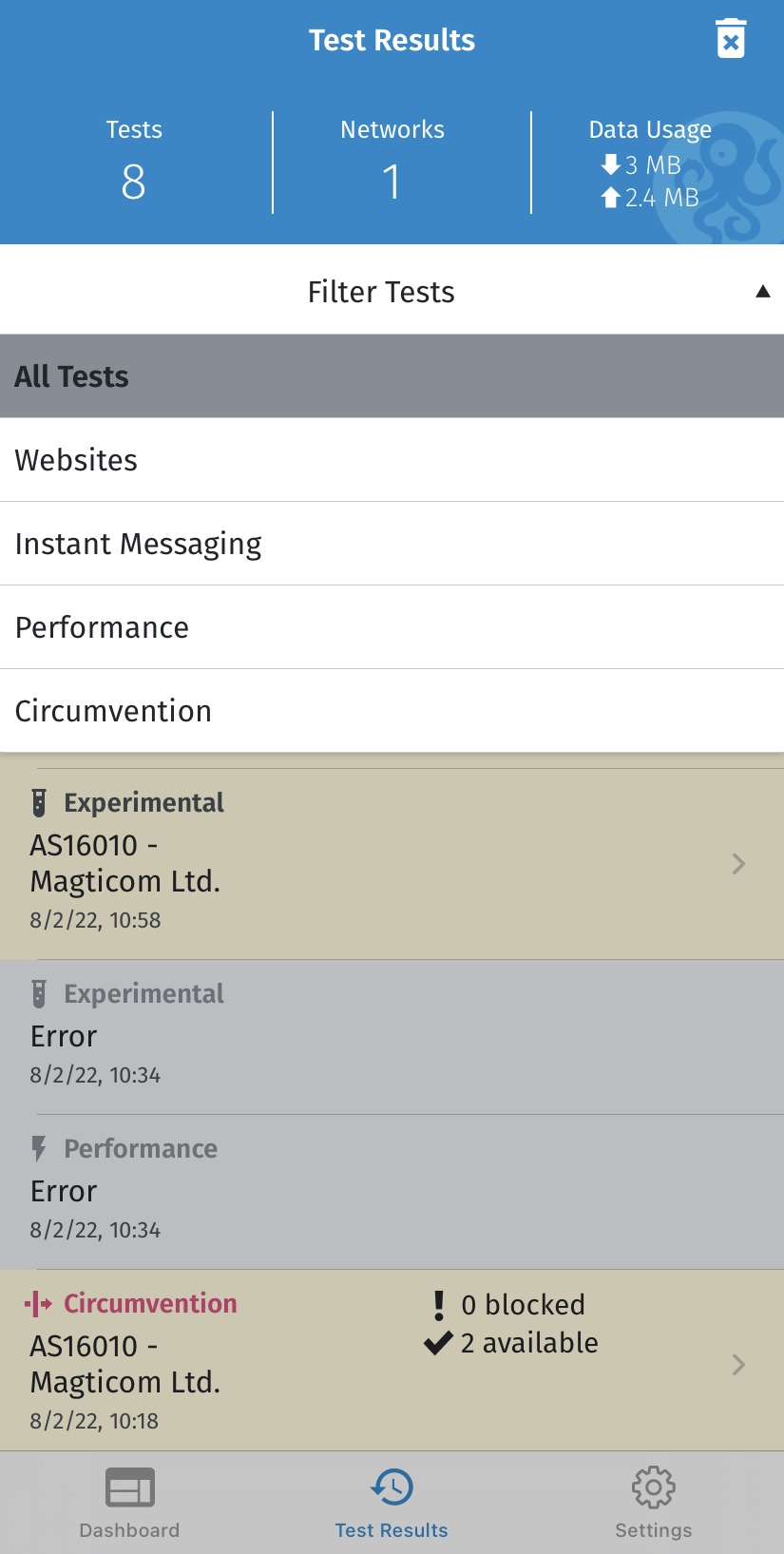The image size is (784, 1554).
Task: Tap the black checkmark beside 2 available
Action: tap(438, 1343)
